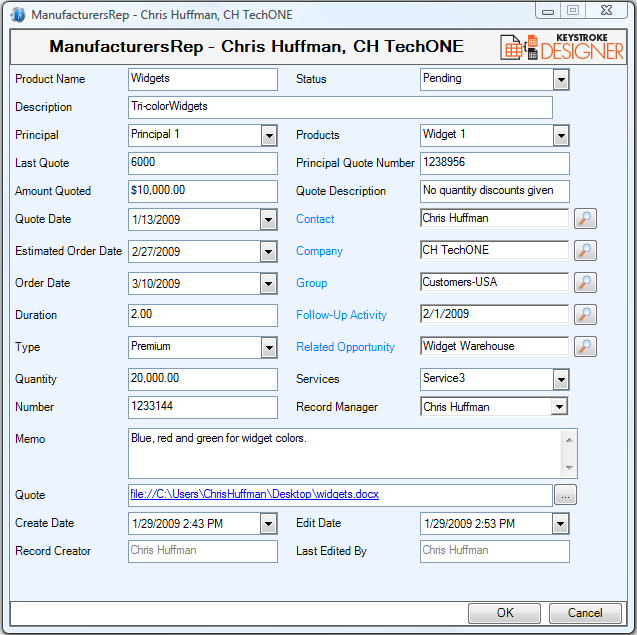
Task: Click the Follow-Up Activity lookup magnifier icon
Action: [x=585, y=314]
